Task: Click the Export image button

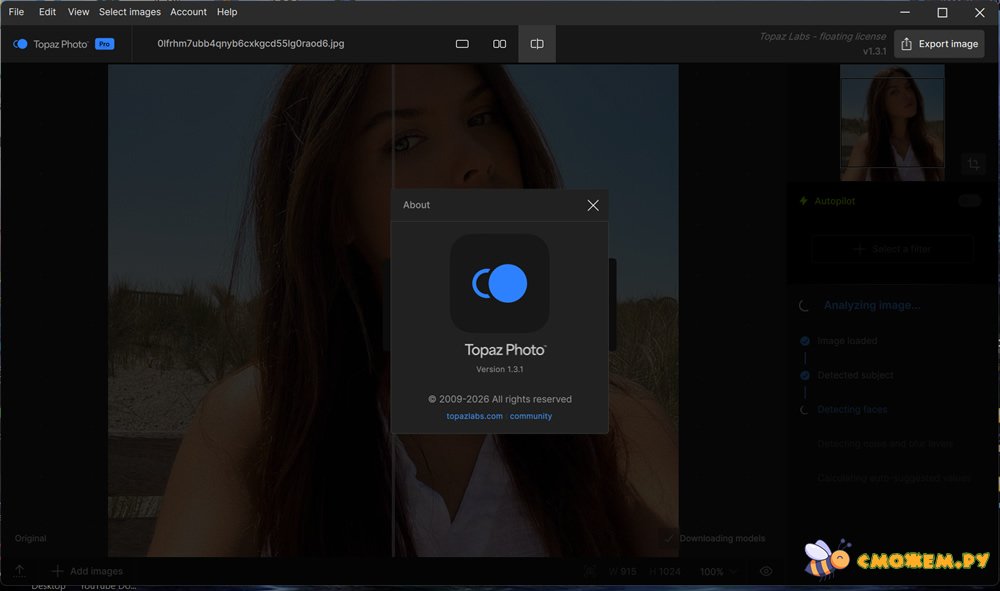Action: pos(938,44)
